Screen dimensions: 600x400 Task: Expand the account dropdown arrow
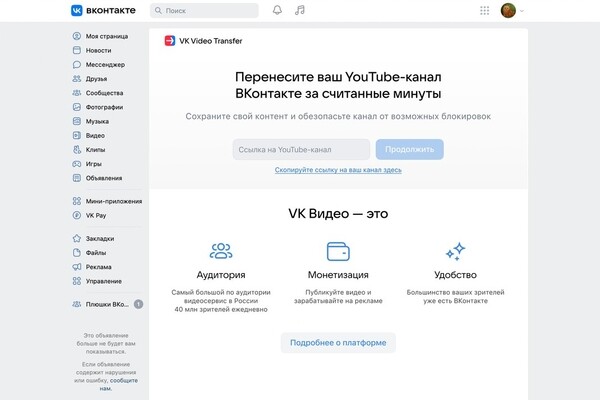click(x=522, y=11)
